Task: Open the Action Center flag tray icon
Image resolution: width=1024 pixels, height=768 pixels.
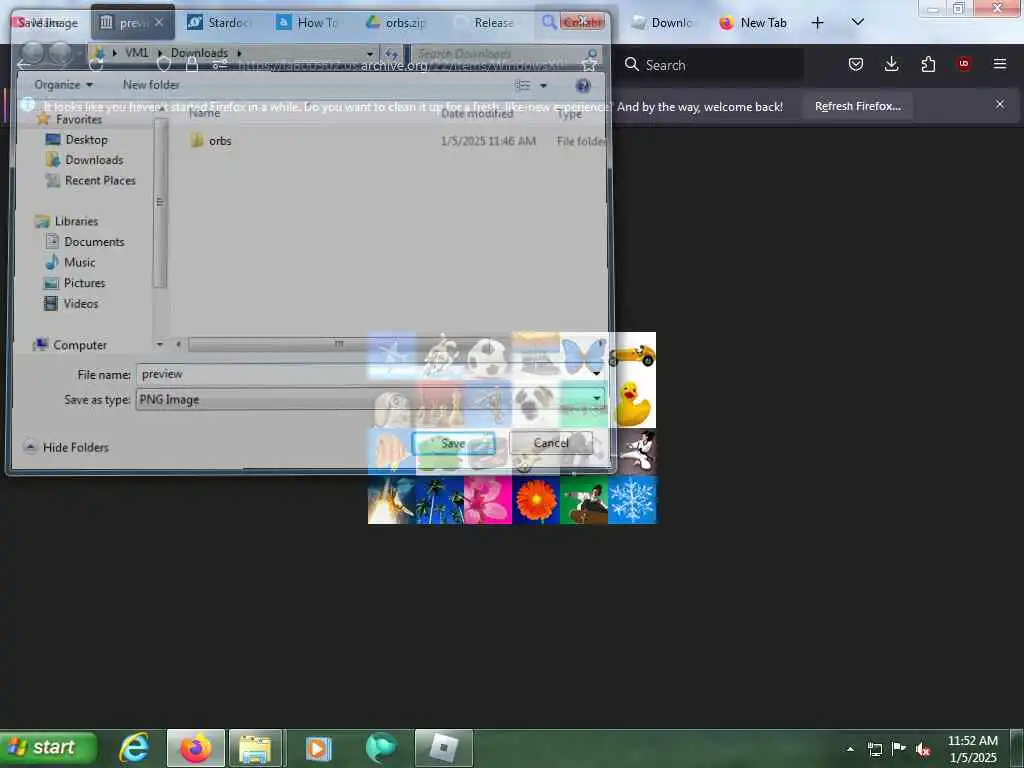Action: point(899,748)
